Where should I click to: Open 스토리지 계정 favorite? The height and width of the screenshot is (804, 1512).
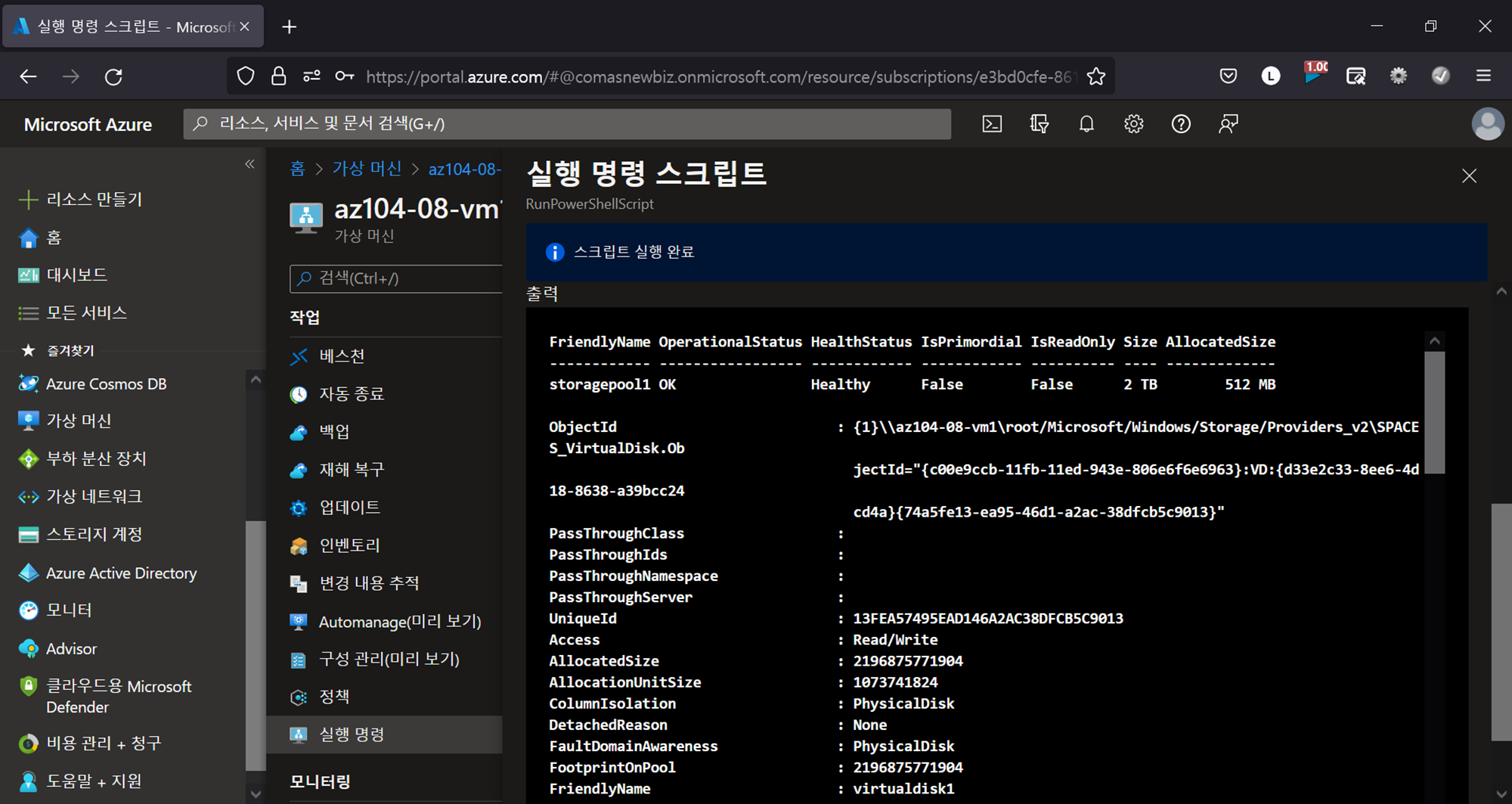click(x=80, y=534)
